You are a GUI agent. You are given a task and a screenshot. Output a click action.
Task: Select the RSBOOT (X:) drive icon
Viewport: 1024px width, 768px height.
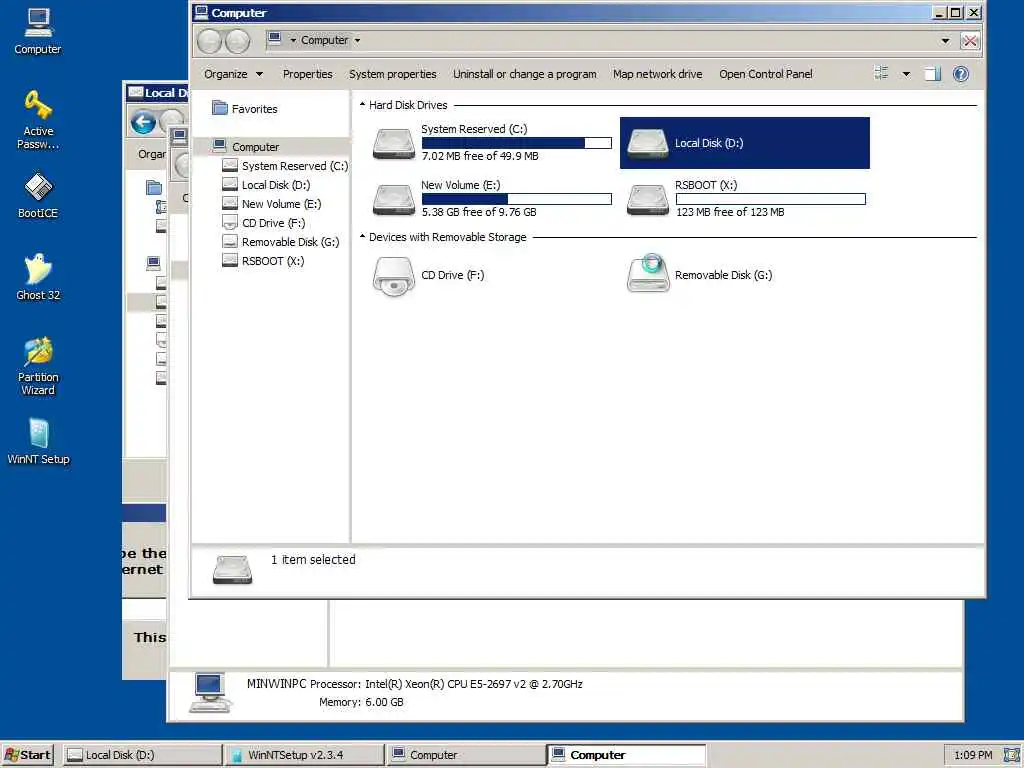point(648,199)
